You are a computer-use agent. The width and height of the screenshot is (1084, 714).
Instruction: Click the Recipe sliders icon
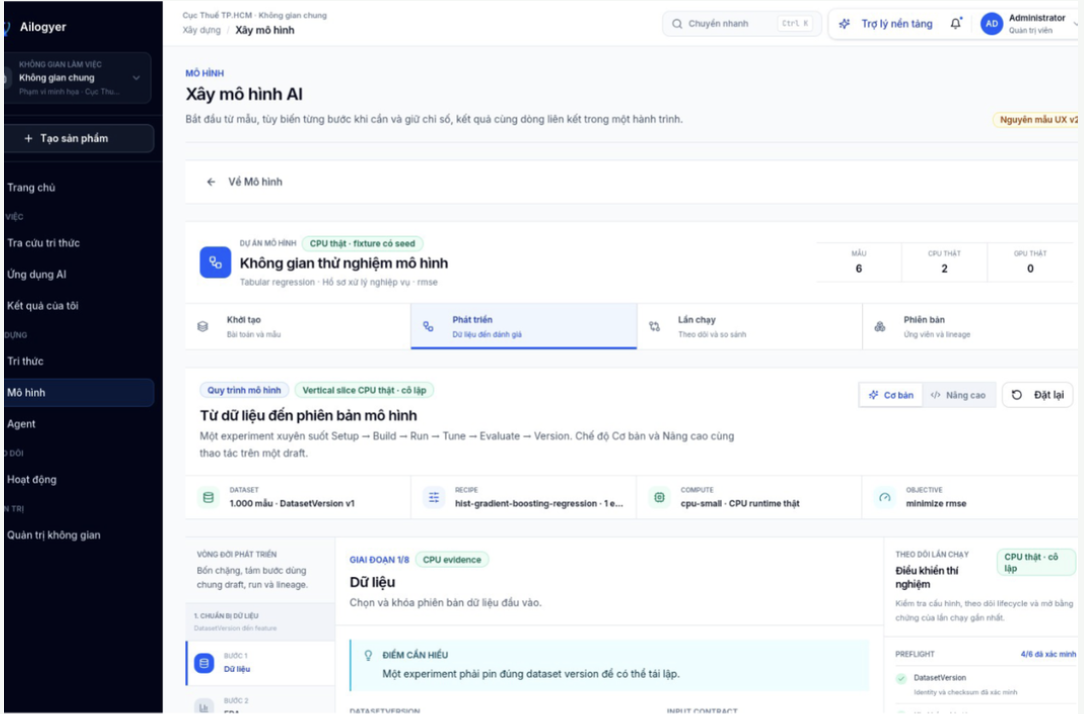click(x=433, y=497)
